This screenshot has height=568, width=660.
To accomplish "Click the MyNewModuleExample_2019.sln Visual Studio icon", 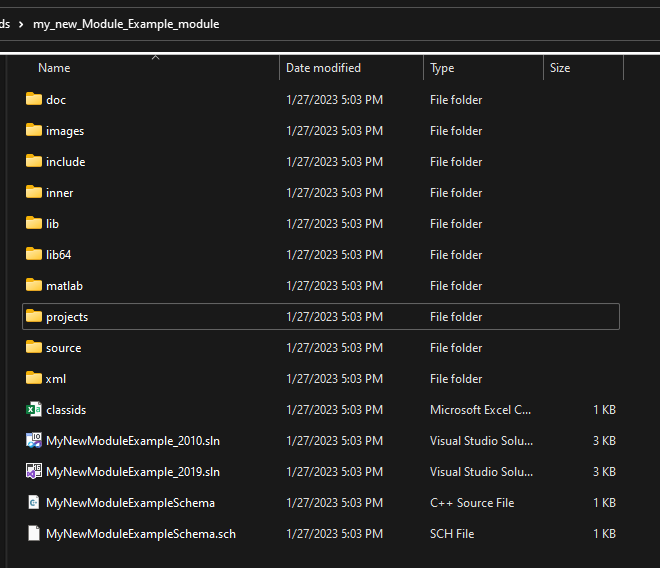I will coord(34,472).
